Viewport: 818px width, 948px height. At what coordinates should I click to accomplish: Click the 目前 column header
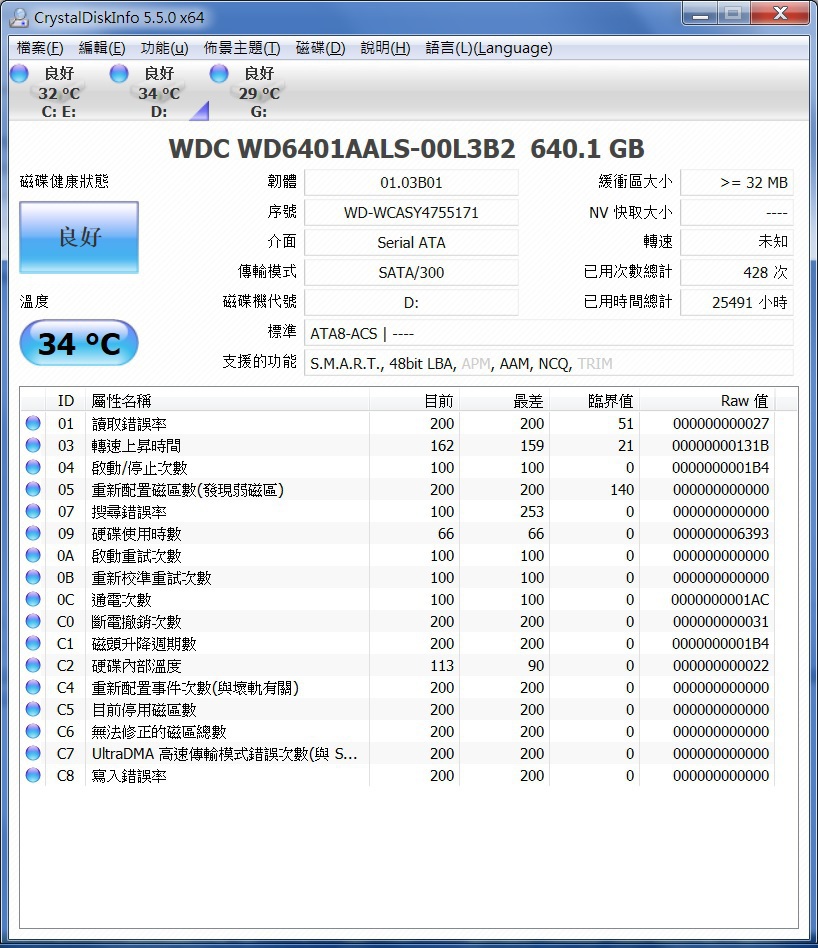[415, 401]
